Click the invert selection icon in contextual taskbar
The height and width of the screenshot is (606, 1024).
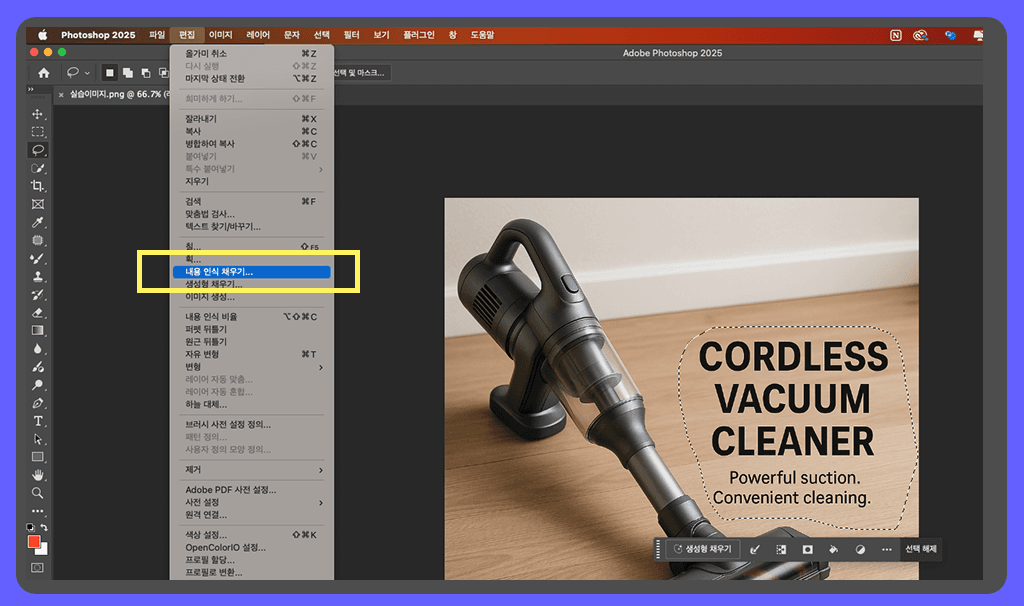[781, 550]
